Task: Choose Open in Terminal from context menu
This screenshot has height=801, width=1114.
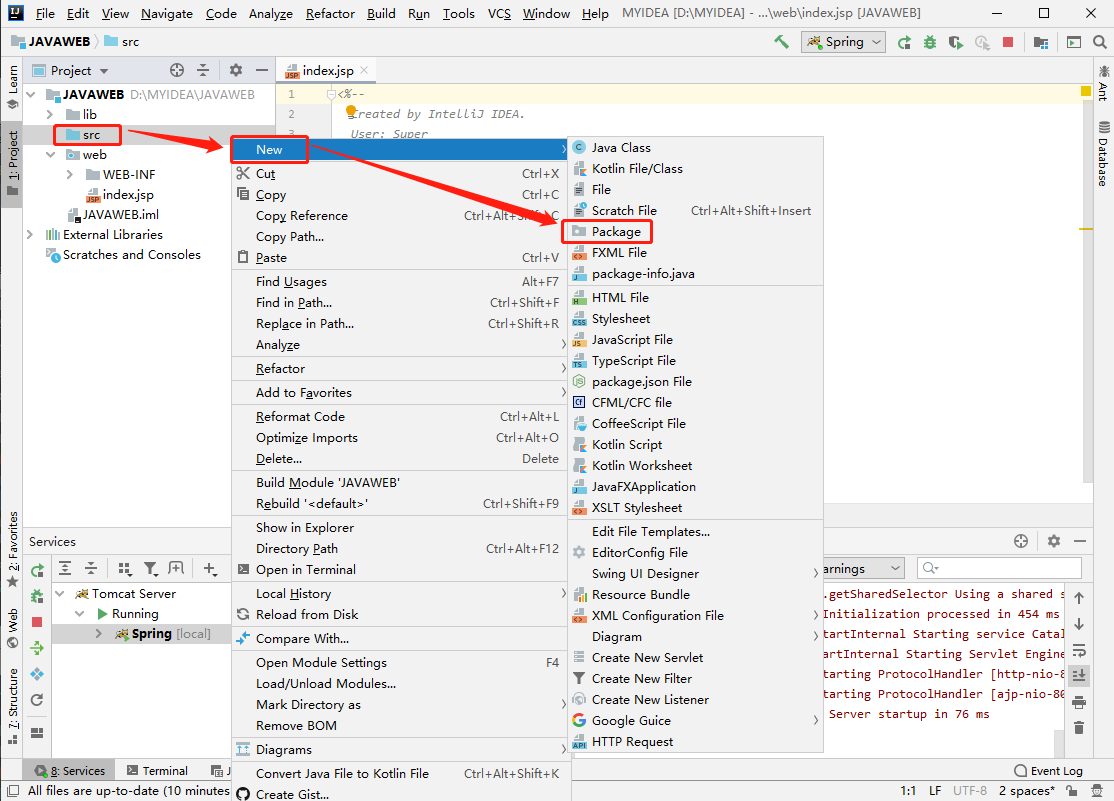Action: pyautogui.click(x=305, y=570)
